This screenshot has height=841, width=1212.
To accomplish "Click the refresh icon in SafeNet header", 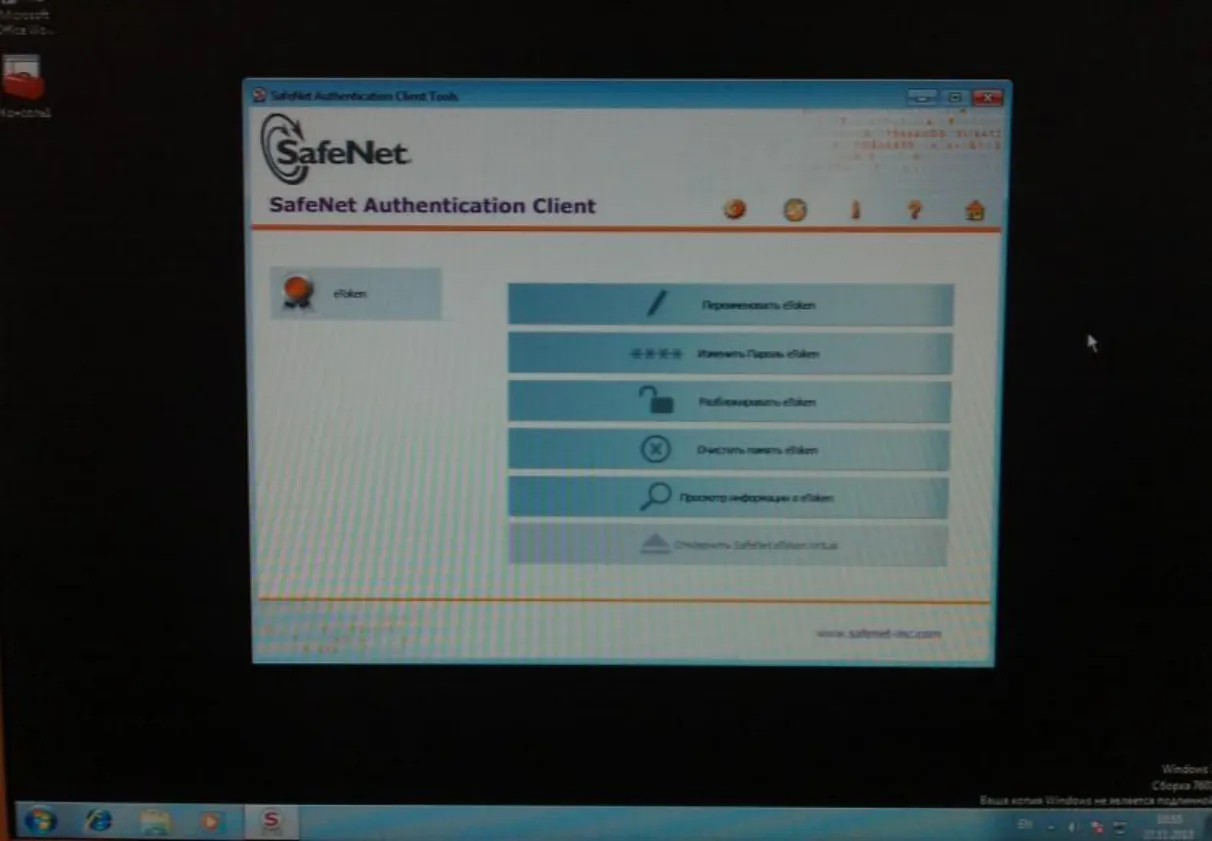I will point(795,209).
